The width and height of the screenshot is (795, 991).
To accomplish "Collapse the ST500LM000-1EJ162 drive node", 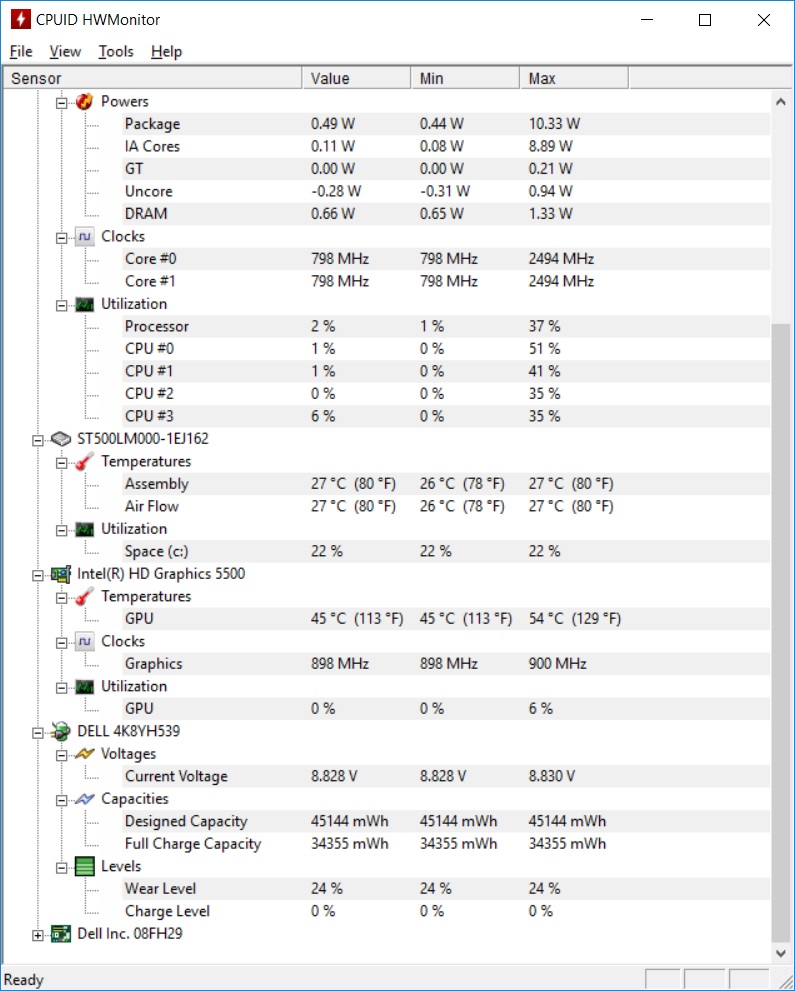I will click(38, 439).
